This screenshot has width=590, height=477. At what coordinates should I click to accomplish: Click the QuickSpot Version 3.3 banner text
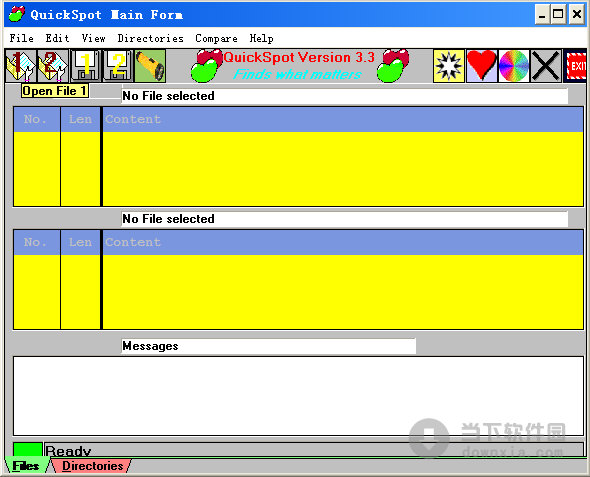pos(299,58)
